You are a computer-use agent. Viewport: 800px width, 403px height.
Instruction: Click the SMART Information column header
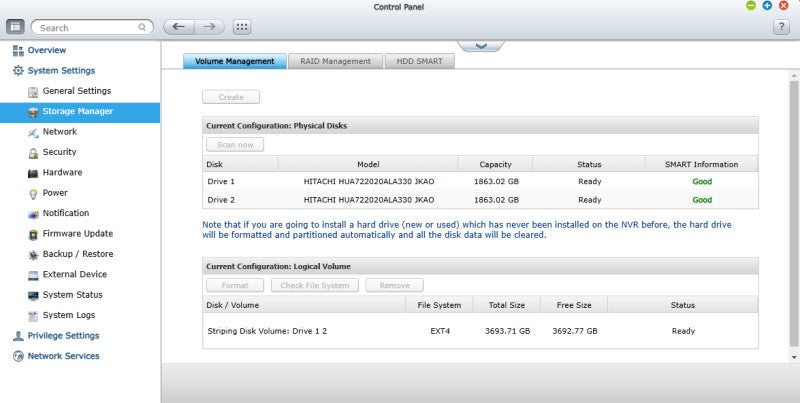(702, 164)
